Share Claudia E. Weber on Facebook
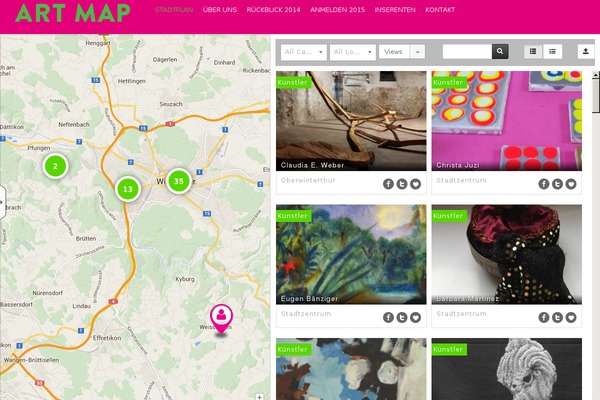 pos(388,184)
